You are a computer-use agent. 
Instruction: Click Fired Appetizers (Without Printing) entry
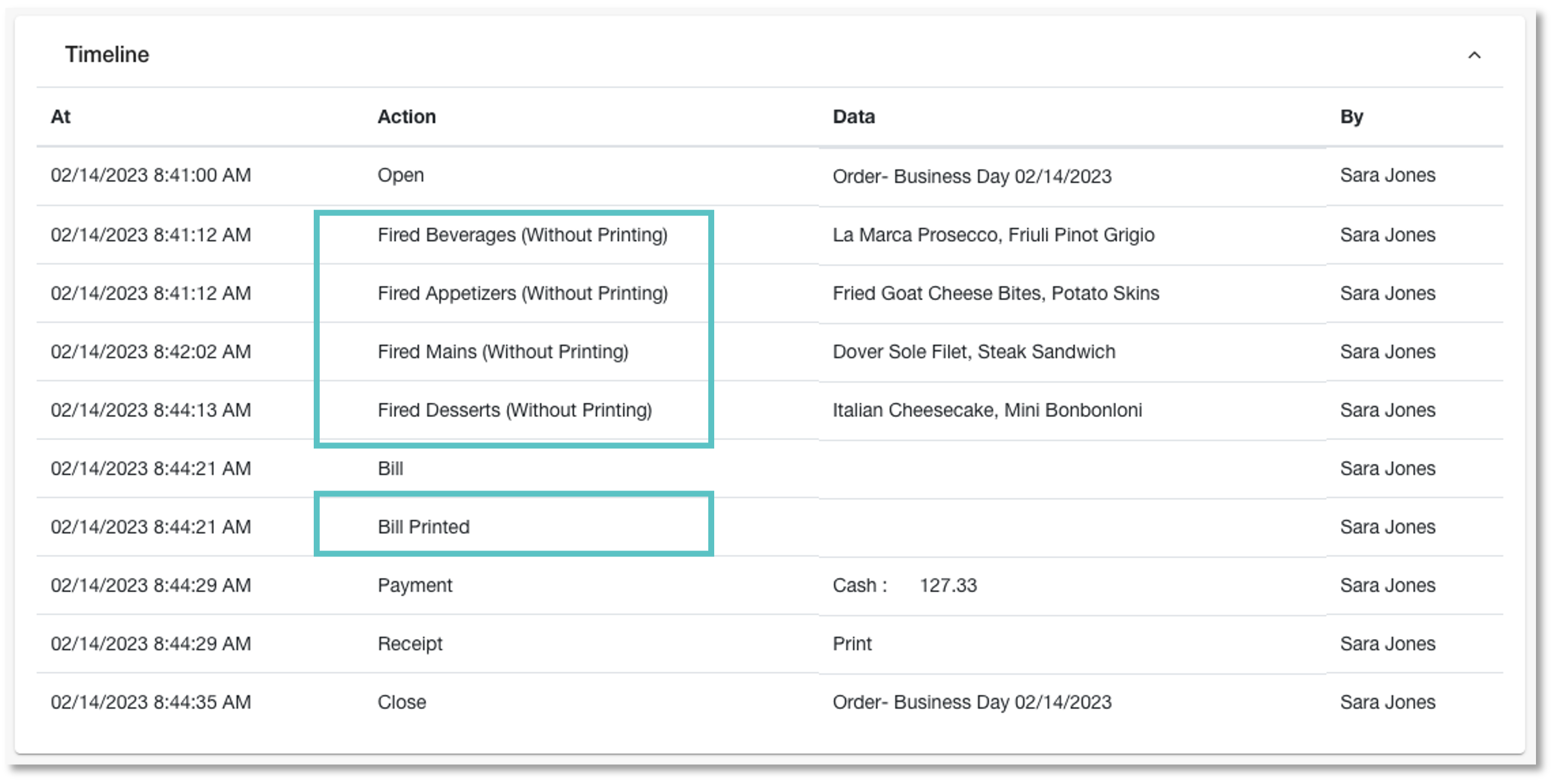tap(523, 293)
